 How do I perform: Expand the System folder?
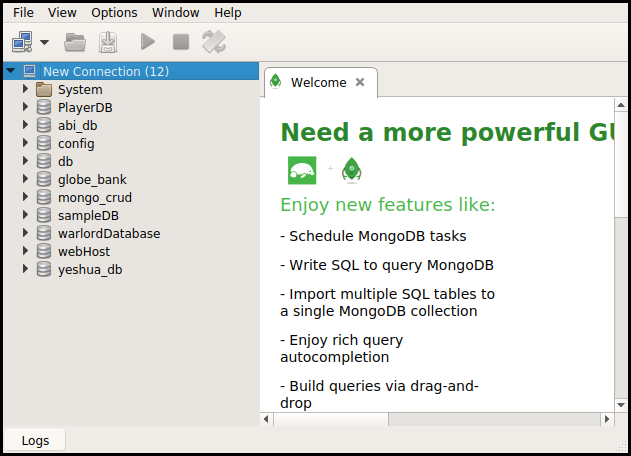[25, 89]
